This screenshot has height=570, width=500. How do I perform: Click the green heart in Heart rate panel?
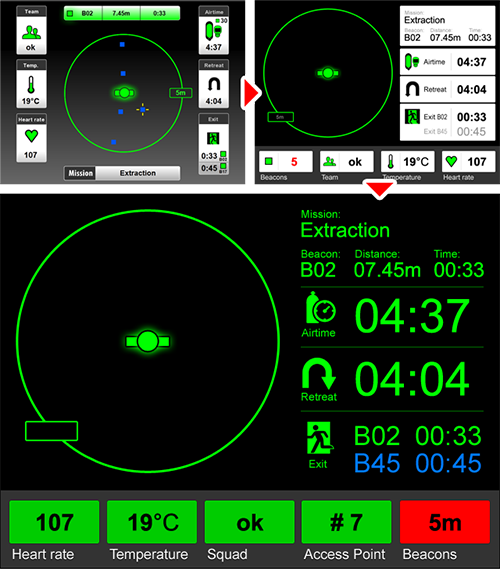31,136
